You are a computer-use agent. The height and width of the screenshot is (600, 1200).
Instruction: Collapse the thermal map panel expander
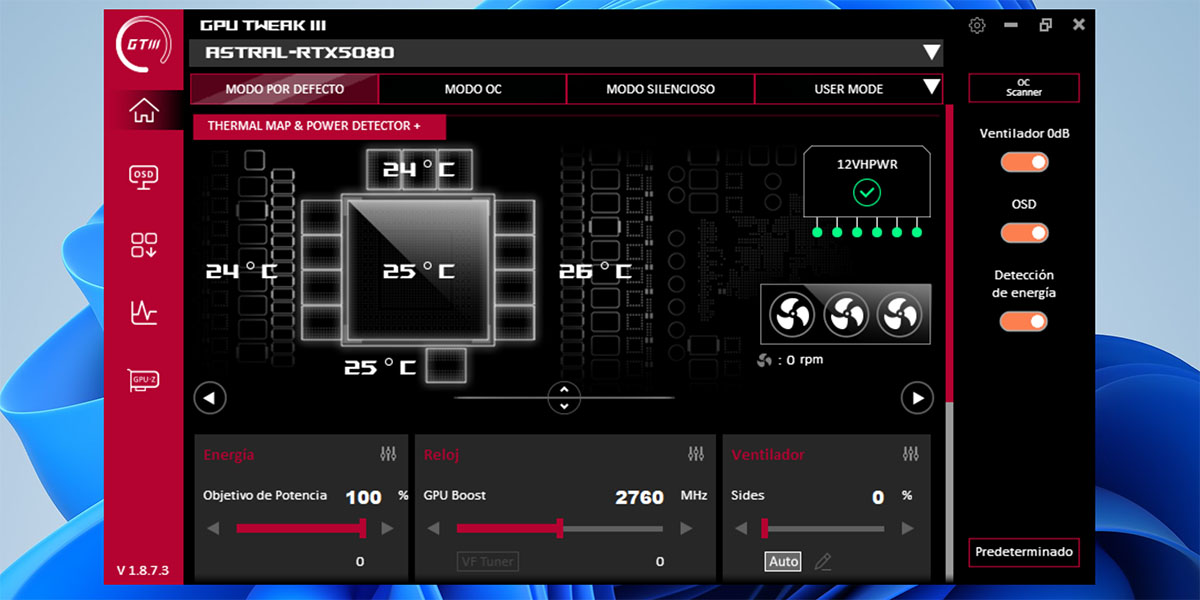(x=564, y=398)
